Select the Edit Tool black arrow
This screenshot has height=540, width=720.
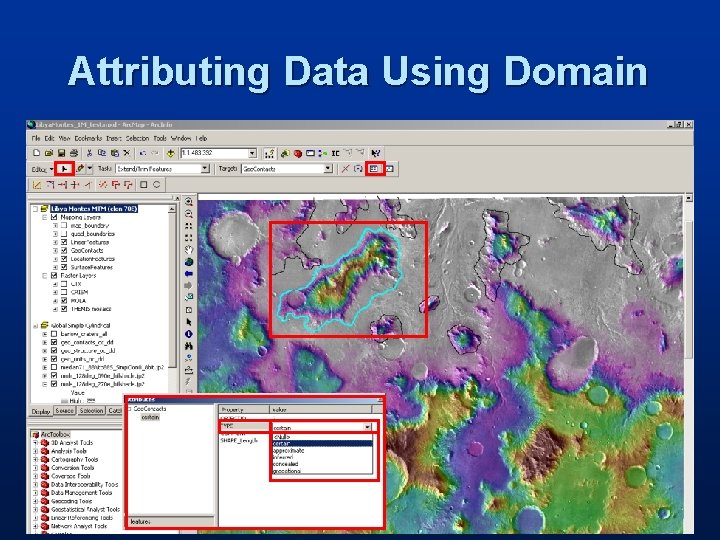coord(64,169)
